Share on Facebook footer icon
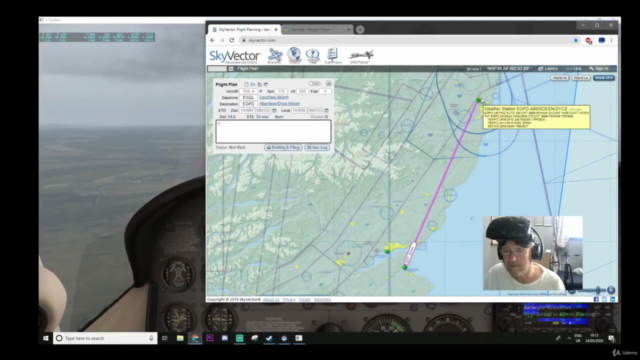Image resolution: width=640 pixels, height=360 pixels. point(596,299)
